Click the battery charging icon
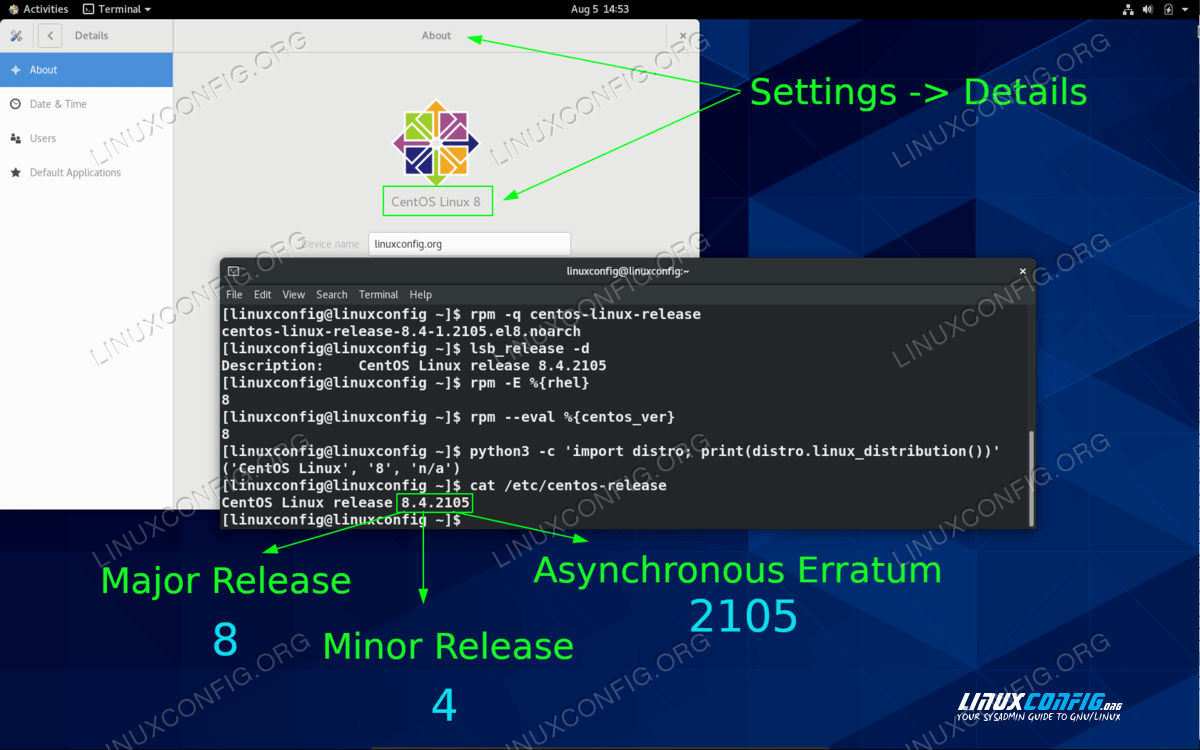 click(1167, 9)
